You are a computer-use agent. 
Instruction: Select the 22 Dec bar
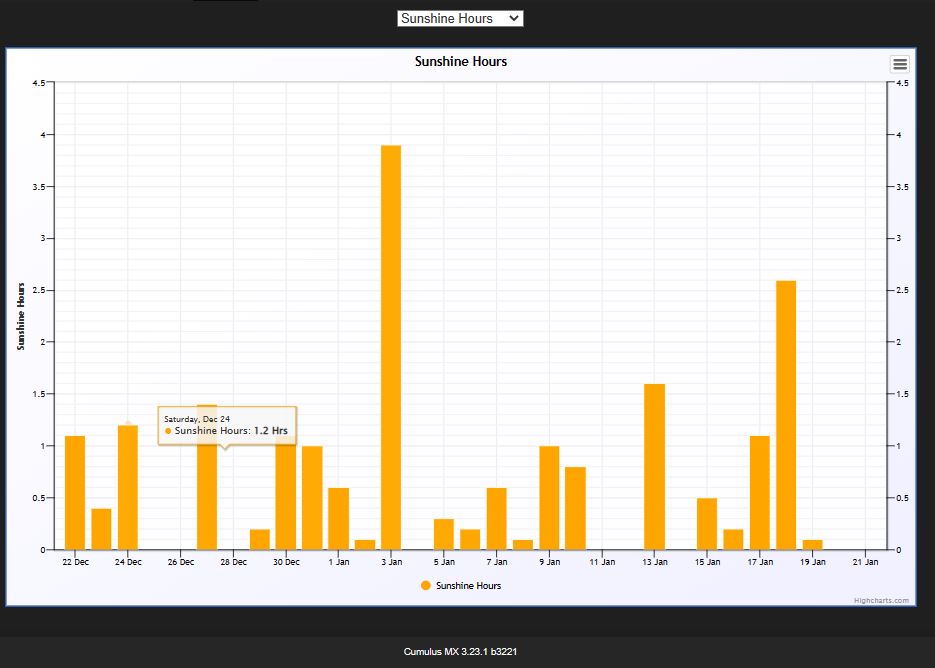pos(75,492)
